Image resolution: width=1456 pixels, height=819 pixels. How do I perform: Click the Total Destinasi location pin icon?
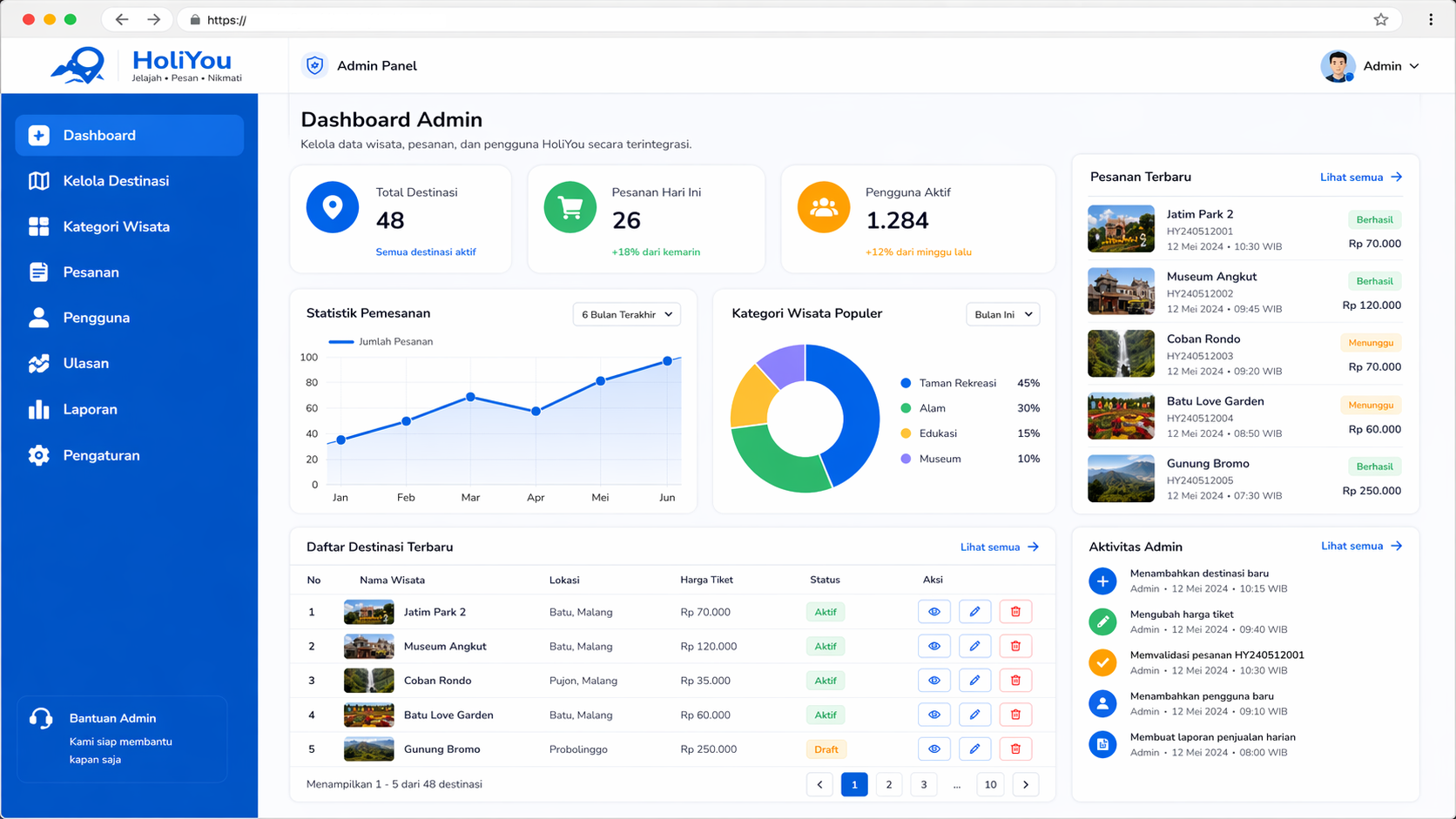[x=333, y=207]
